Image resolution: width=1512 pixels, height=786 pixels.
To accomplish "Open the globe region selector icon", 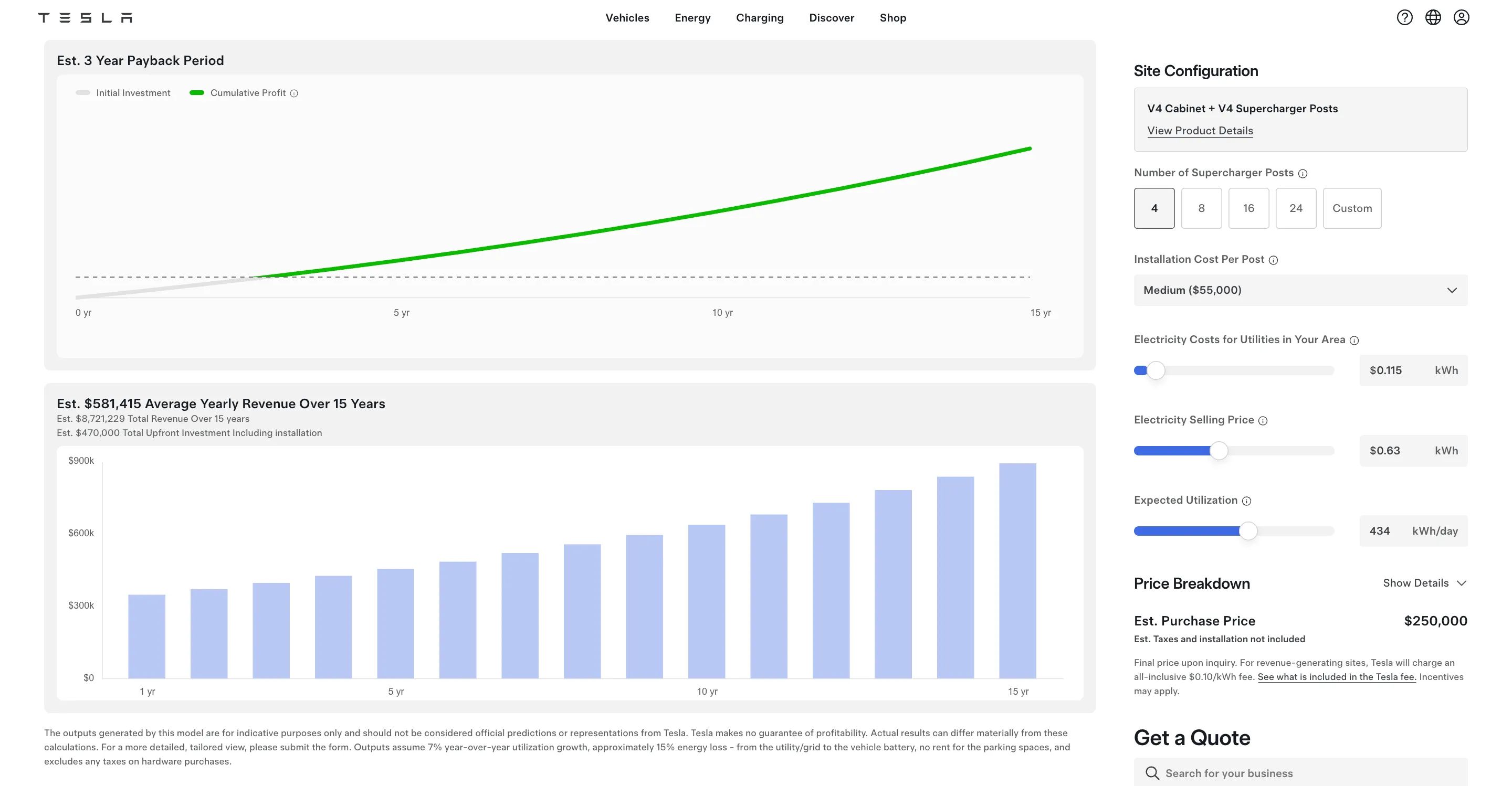I will [1433, 18].
